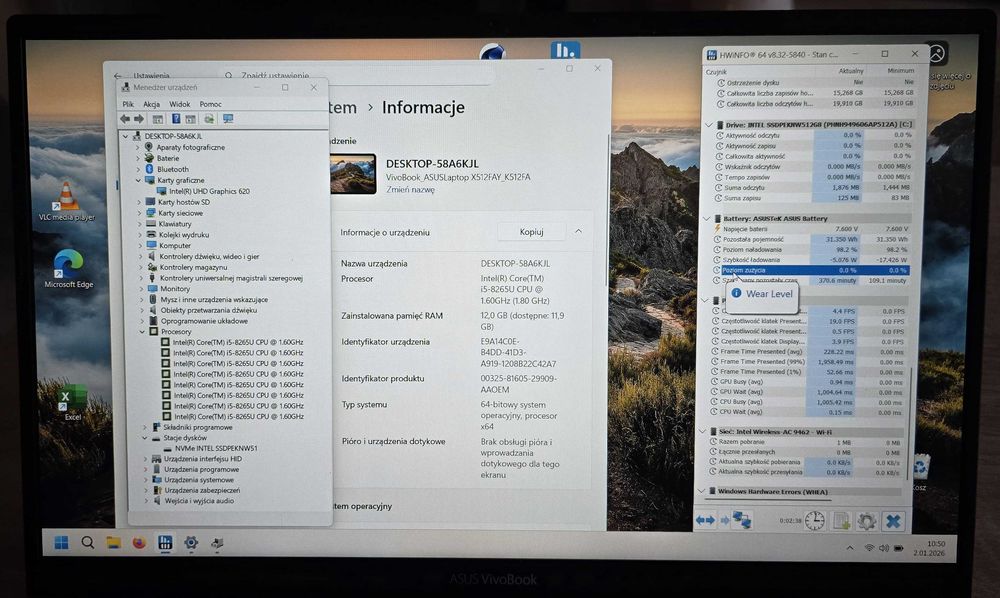The width and height of the screenshot is (1000, 598).
Task: Collapse Battery: ASUSTeK ASUS Battery section in HWiNFO
Action: coord(707,218)
